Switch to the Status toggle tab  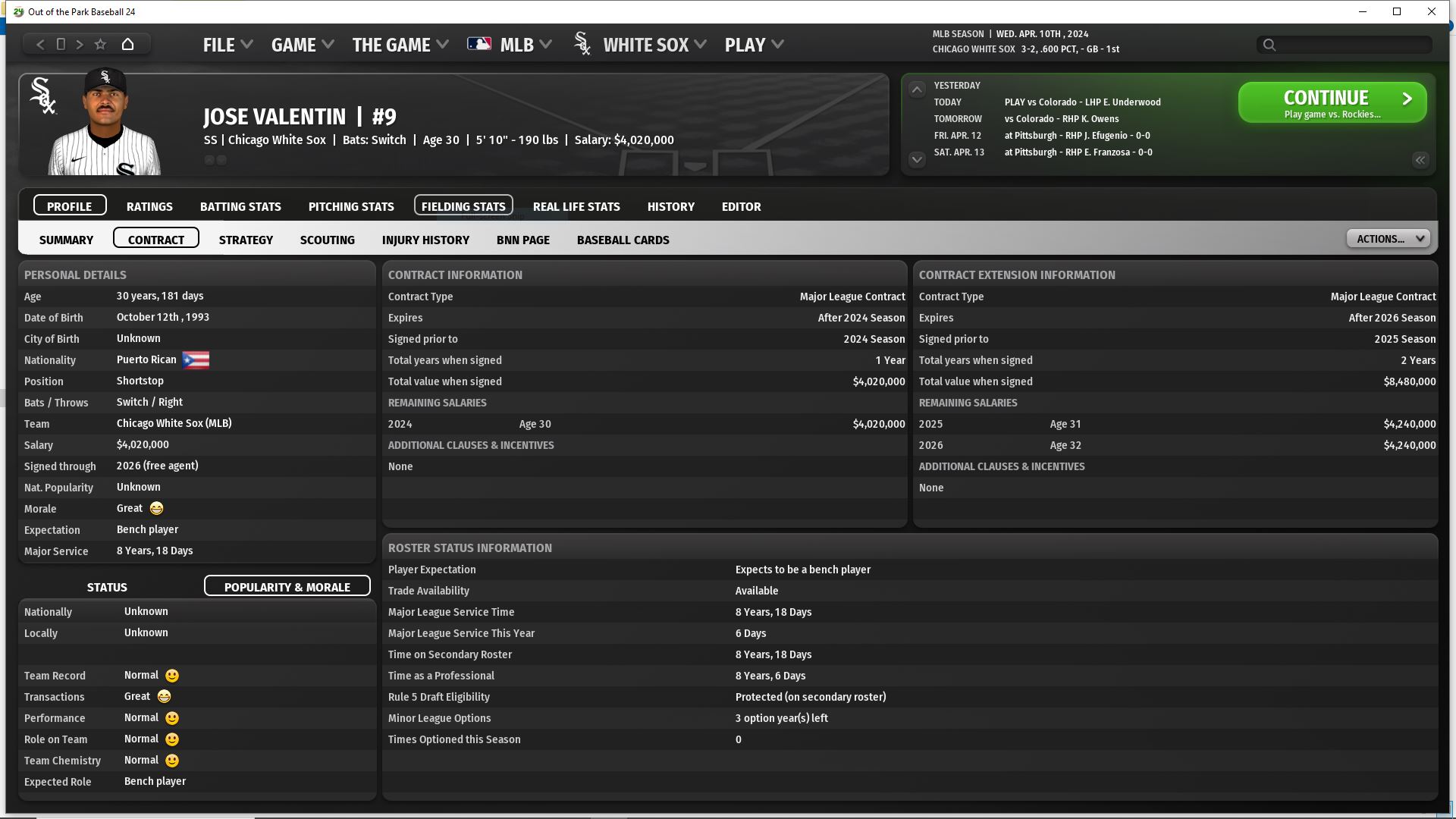point(107,587)
